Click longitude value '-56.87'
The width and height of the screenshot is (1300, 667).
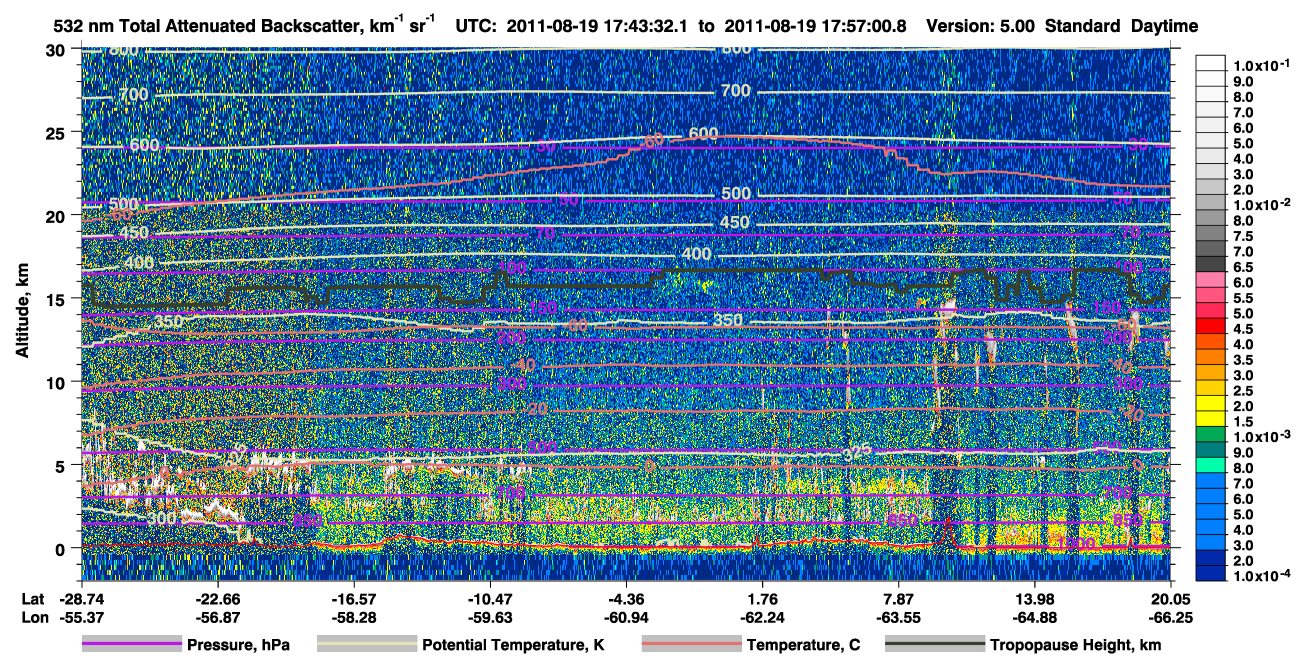click(217, 617)
